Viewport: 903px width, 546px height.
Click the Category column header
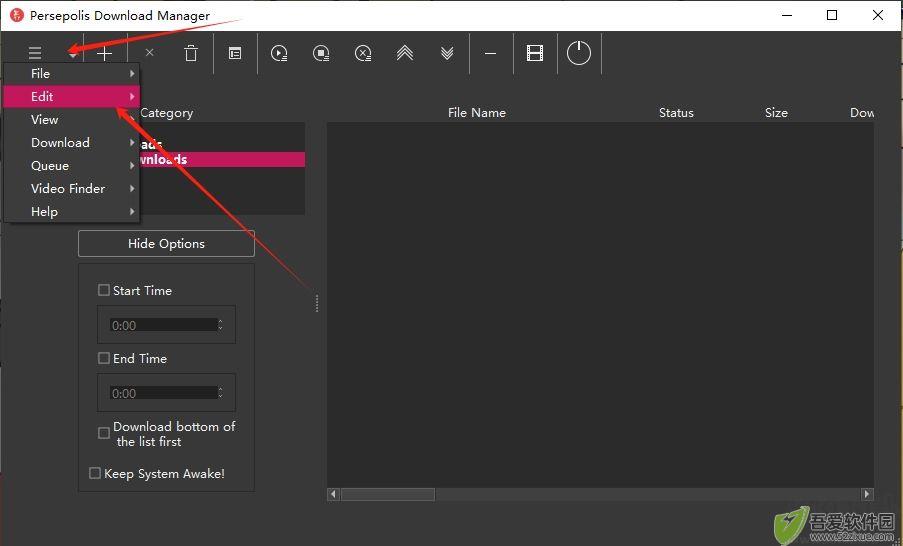166,113
